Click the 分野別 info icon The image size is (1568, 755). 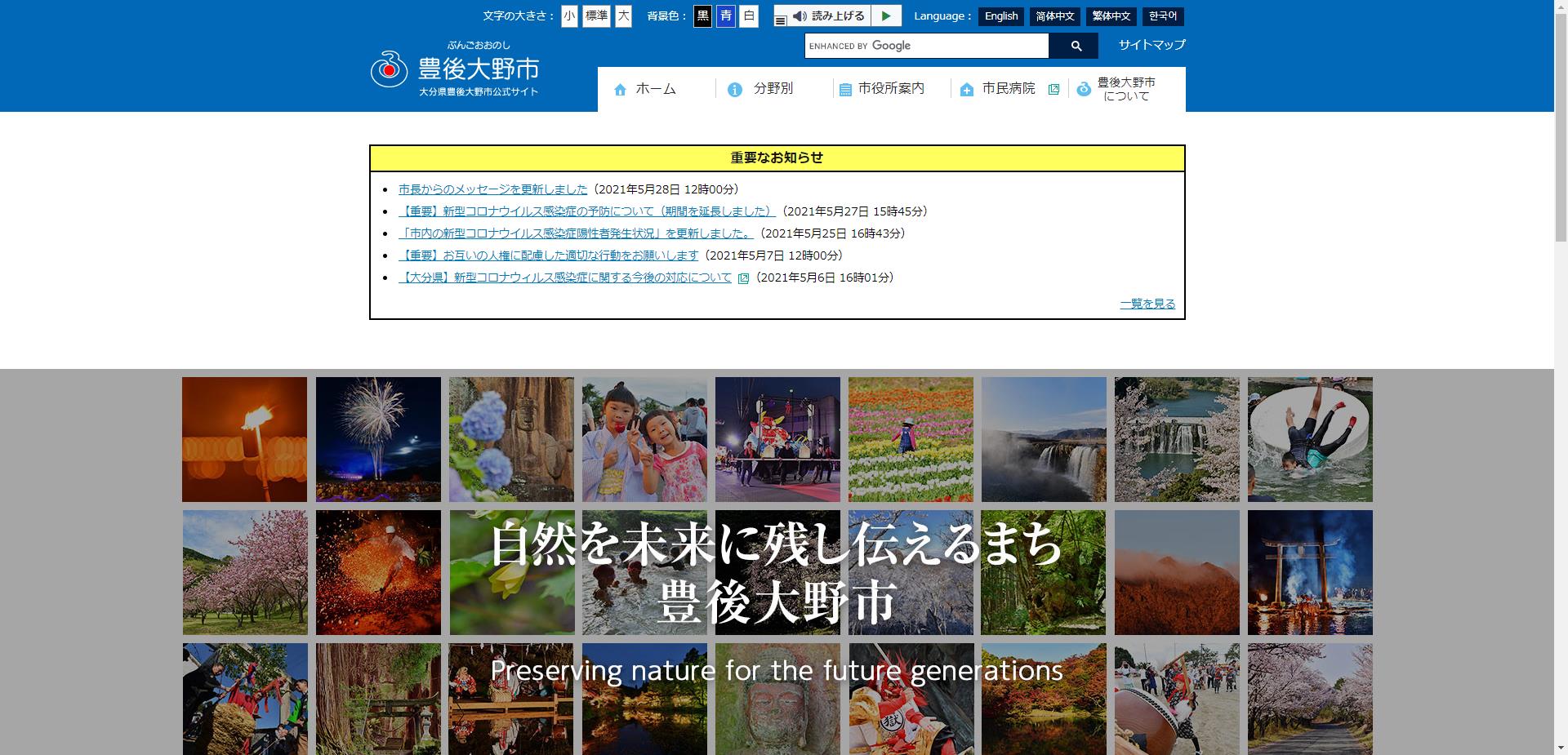(x=733, y=90)
